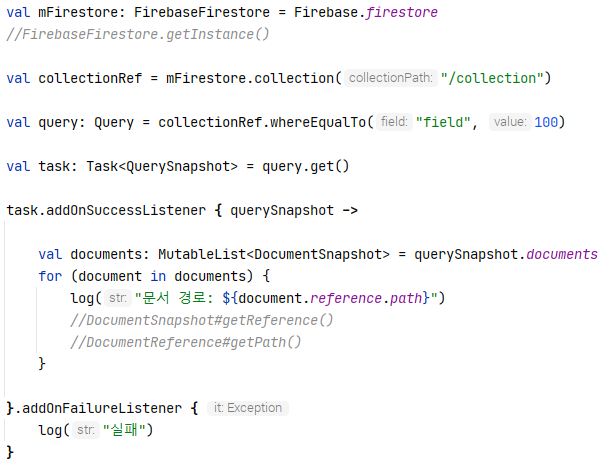This screenshot has height=469, width=608.
Task: Click the //DocumentSnapshot#getReference() comment
Action: tap(202, 320)
